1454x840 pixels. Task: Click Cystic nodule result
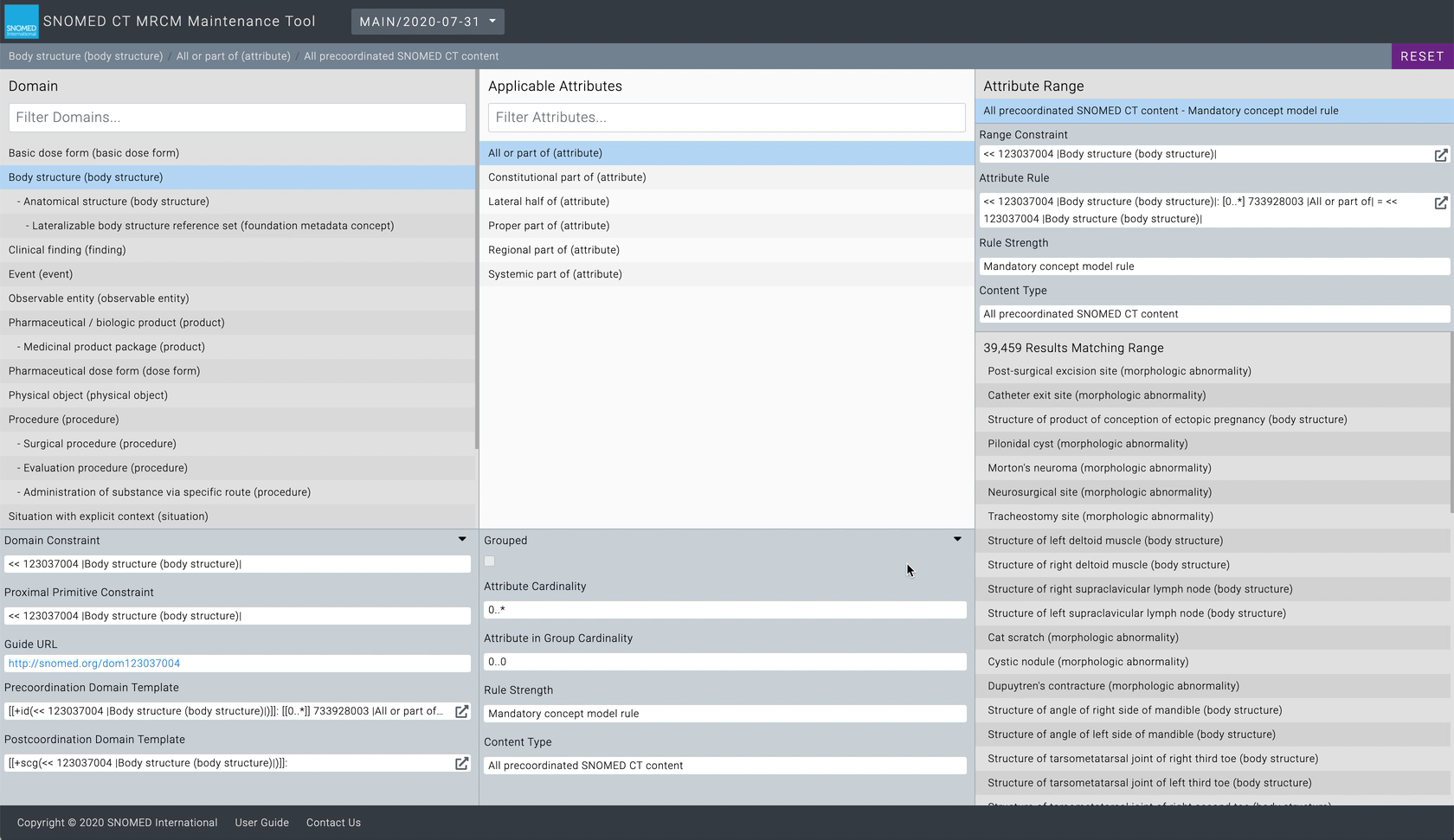[1213, 662]
